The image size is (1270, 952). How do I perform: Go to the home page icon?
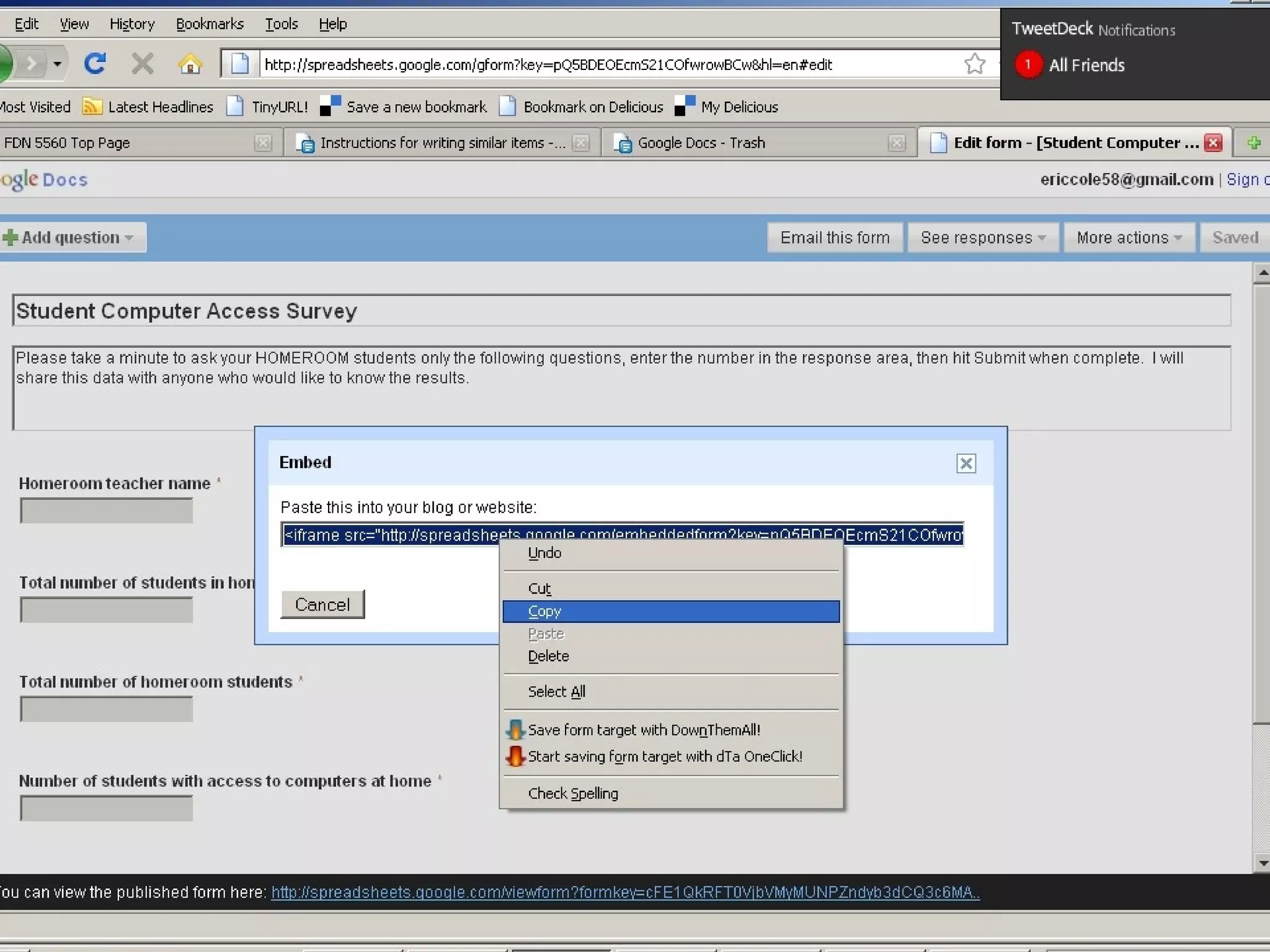tap(190, 64)
